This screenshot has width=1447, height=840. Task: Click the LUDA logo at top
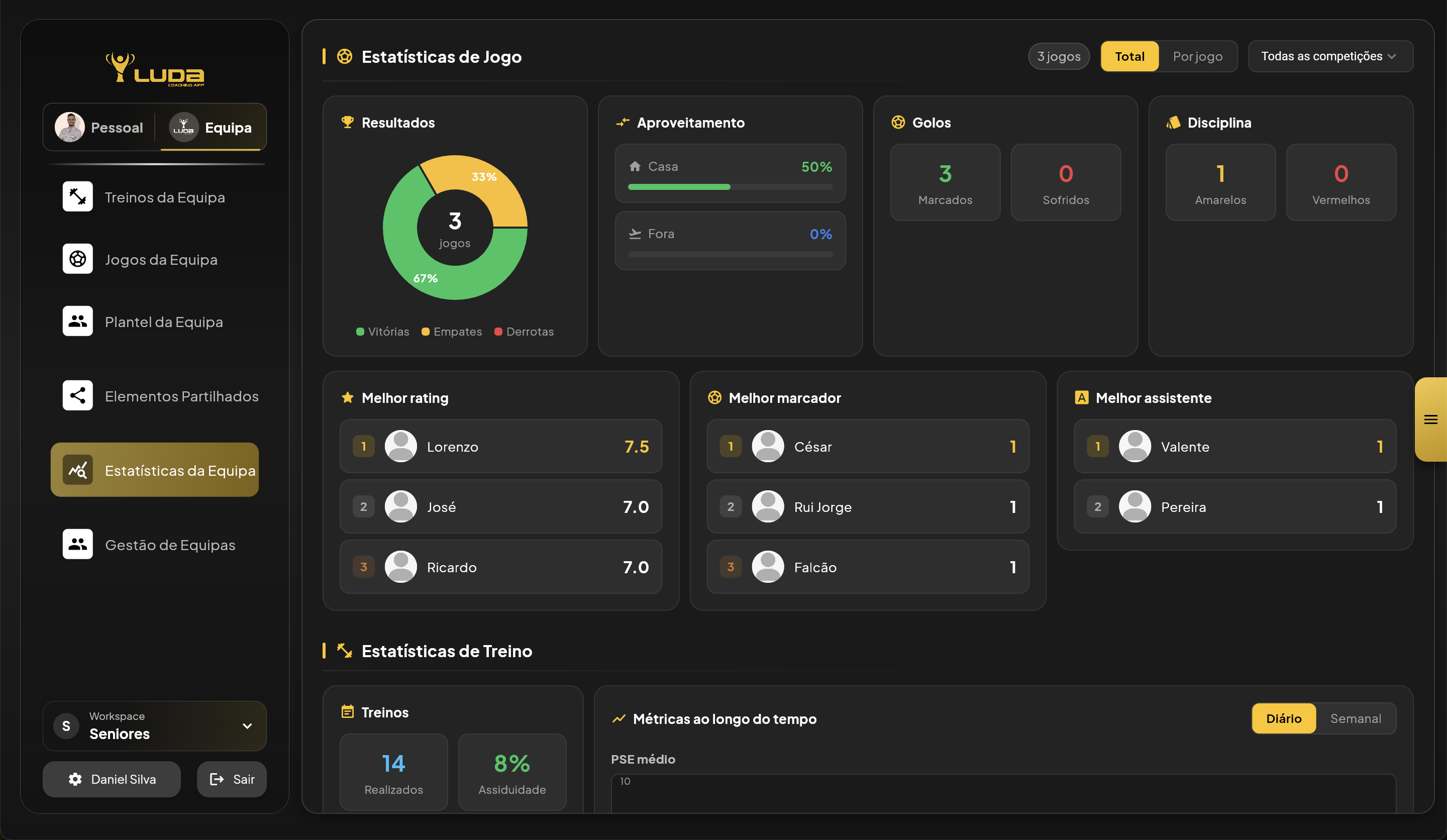pyautogui.click(x=155, y=69)
